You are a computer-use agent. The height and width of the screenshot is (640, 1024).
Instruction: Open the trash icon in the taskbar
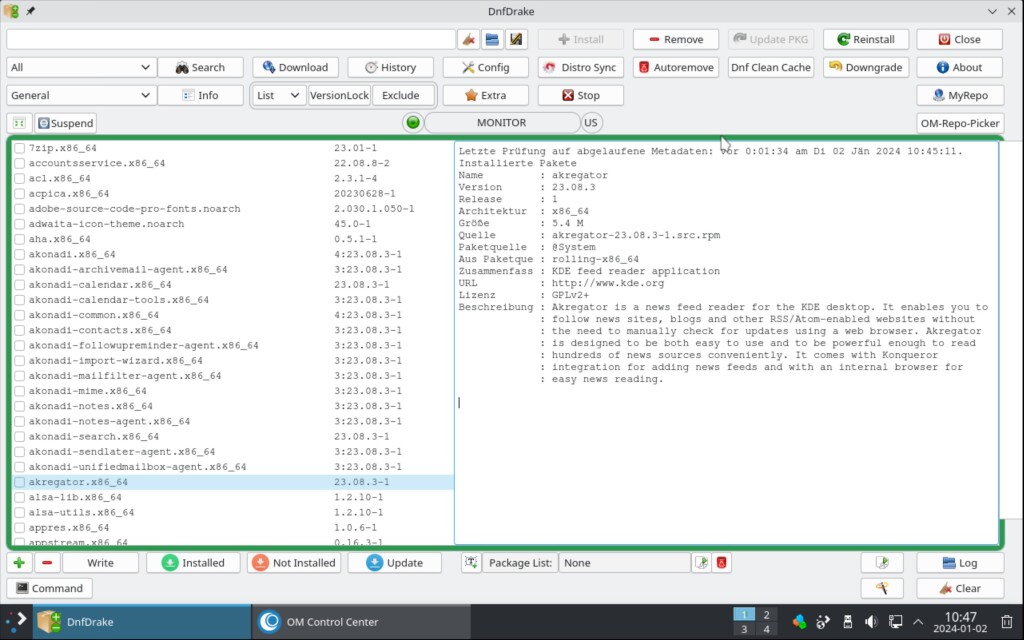(x=1007, y=622)
